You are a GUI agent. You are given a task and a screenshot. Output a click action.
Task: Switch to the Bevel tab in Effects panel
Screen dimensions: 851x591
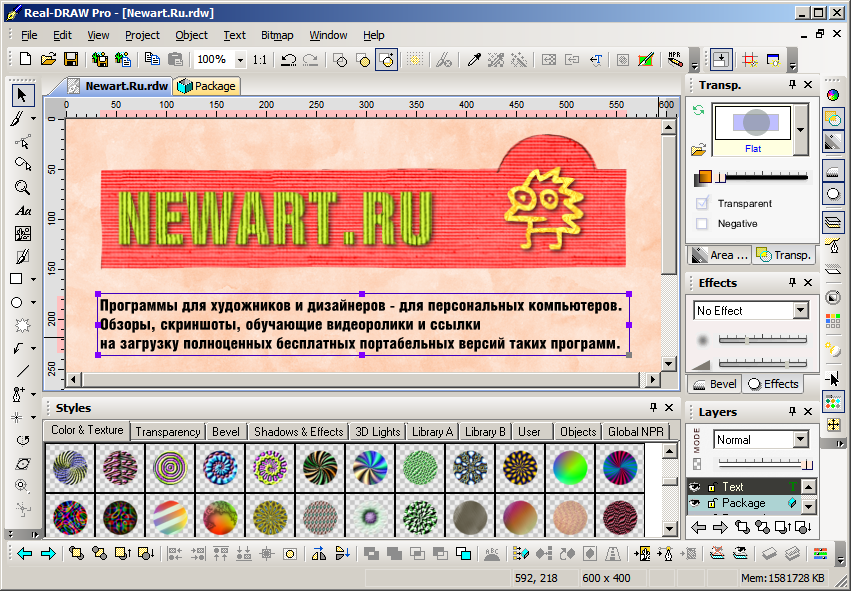(x=715, y=384)
